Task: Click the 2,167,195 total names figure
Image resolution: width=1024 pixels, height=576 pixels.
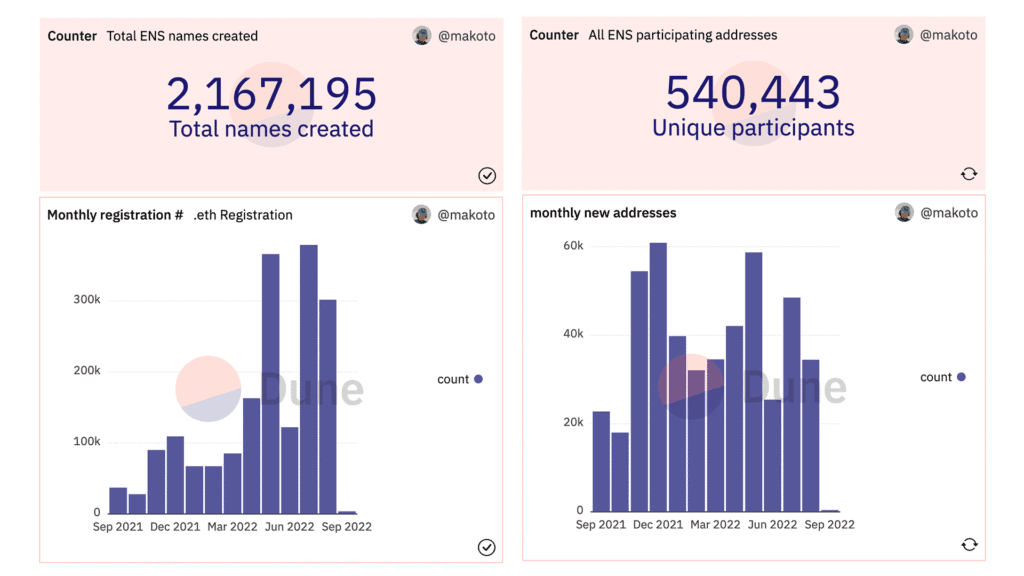Action: click(270, 91)
